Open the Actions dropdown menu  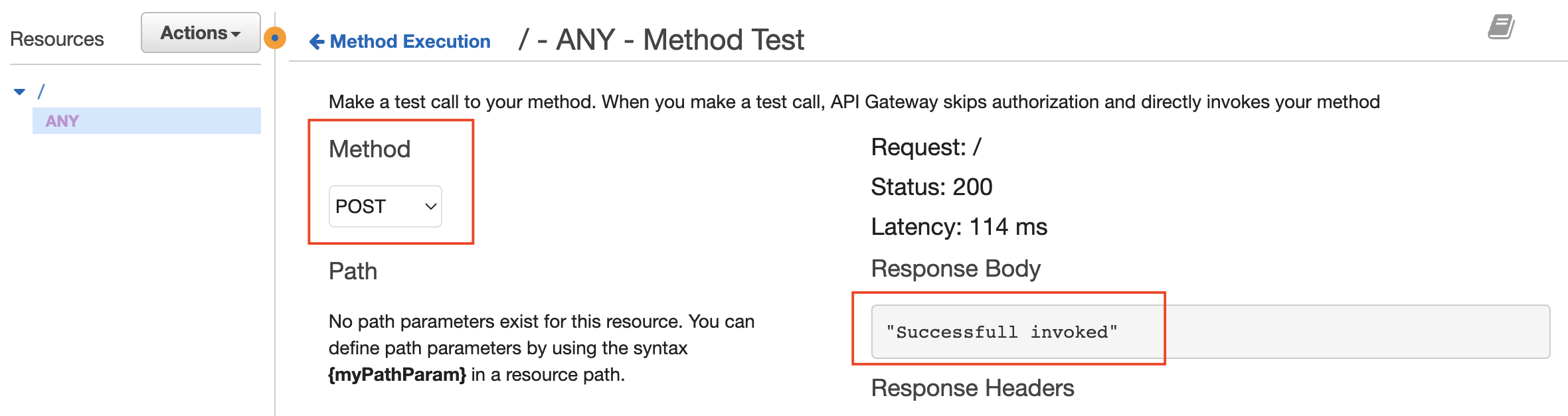click(x=199, y=32)
